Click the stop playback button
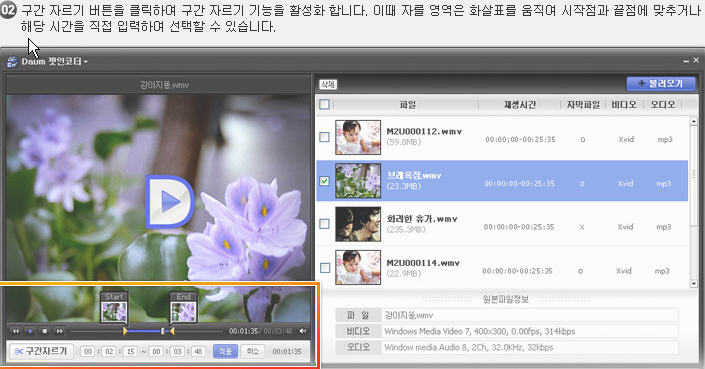The height and width of the screenshot is (369, 705). (45, 331)
